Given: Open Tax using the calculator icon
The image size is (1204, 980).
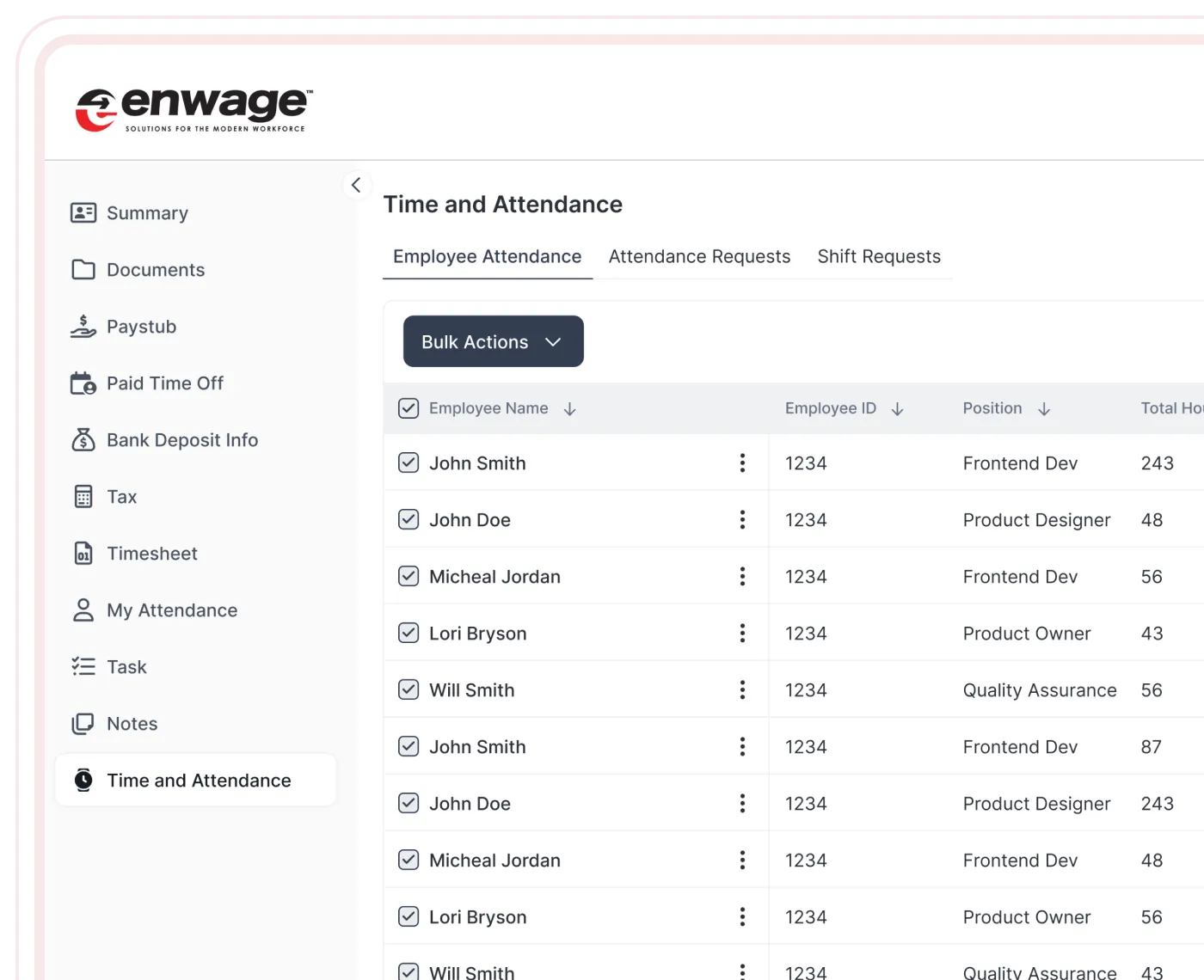Looking at the screenshot, I should pos(83,497).
